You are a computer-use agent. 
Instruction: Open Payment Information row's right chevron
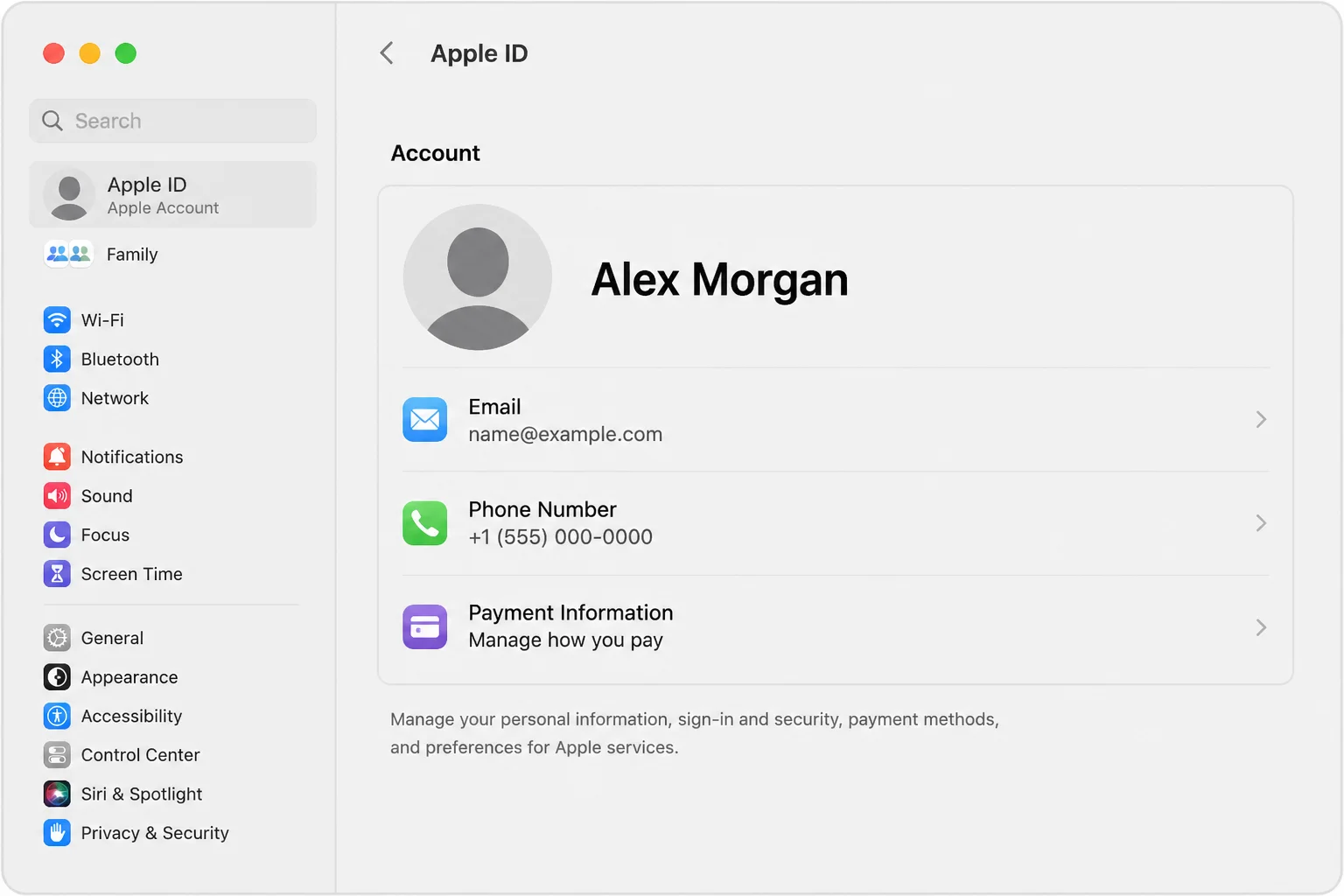coord(1261,627)
